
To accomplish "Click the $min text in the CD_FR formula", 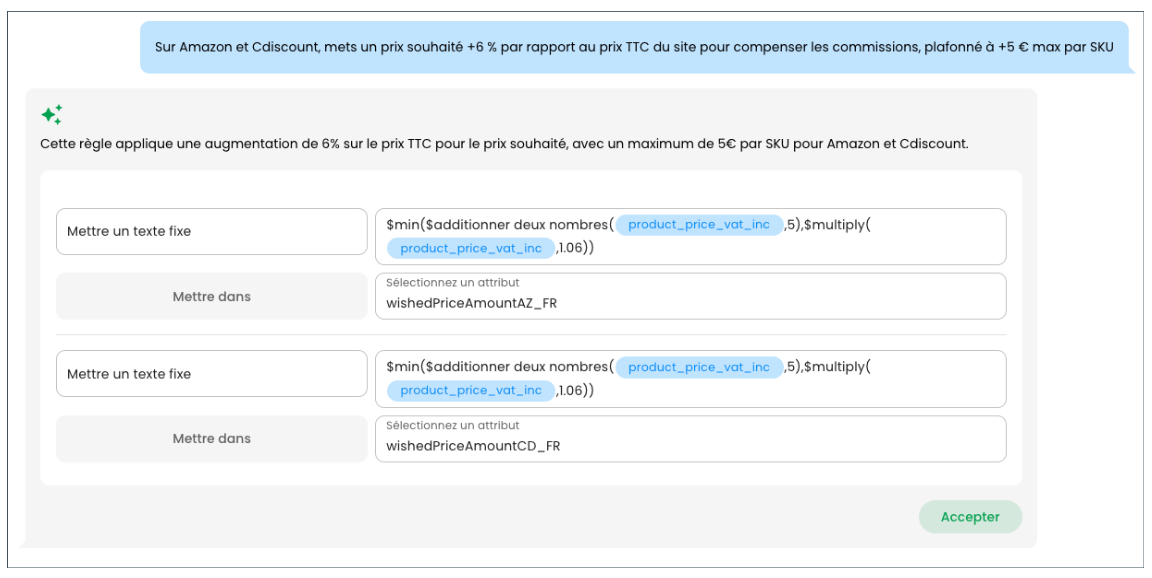I will click(x=402, y=367).
